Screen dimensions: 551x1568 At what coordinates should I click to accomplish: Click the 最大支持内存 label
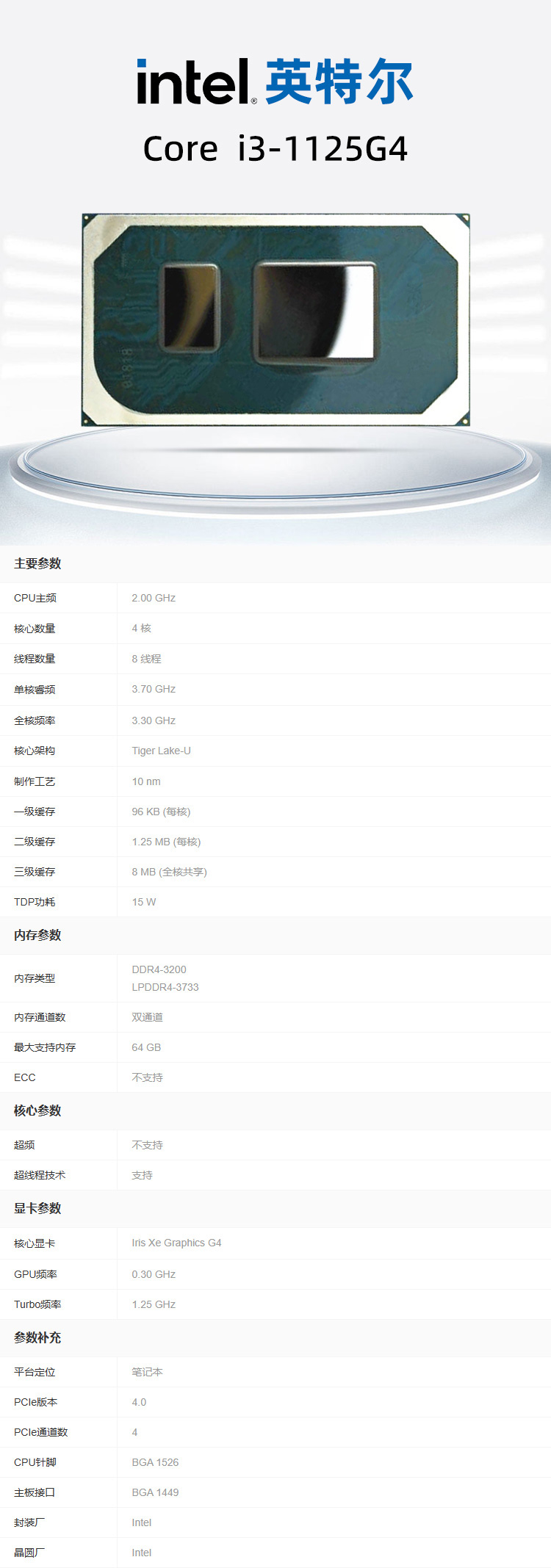(45, 1047)
